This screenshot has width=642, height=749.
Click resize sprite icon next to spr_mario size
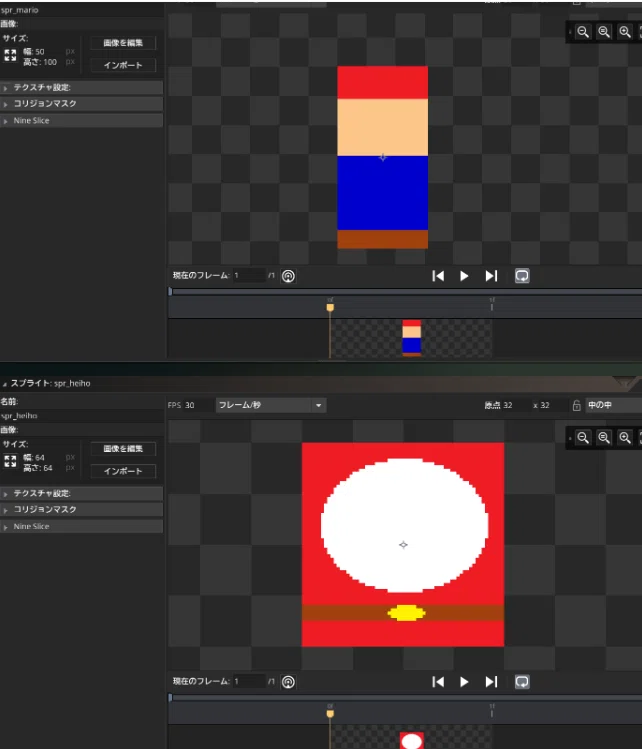click(10, 55)
